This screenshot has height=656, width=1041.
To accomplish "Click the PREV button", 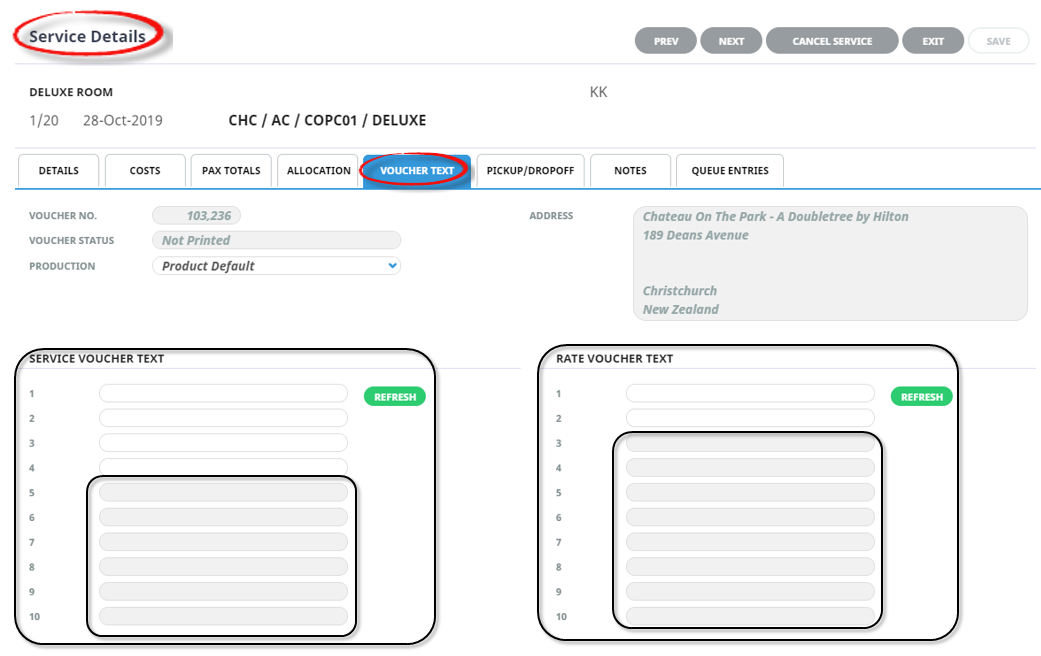I will click(x=666, y=41).
